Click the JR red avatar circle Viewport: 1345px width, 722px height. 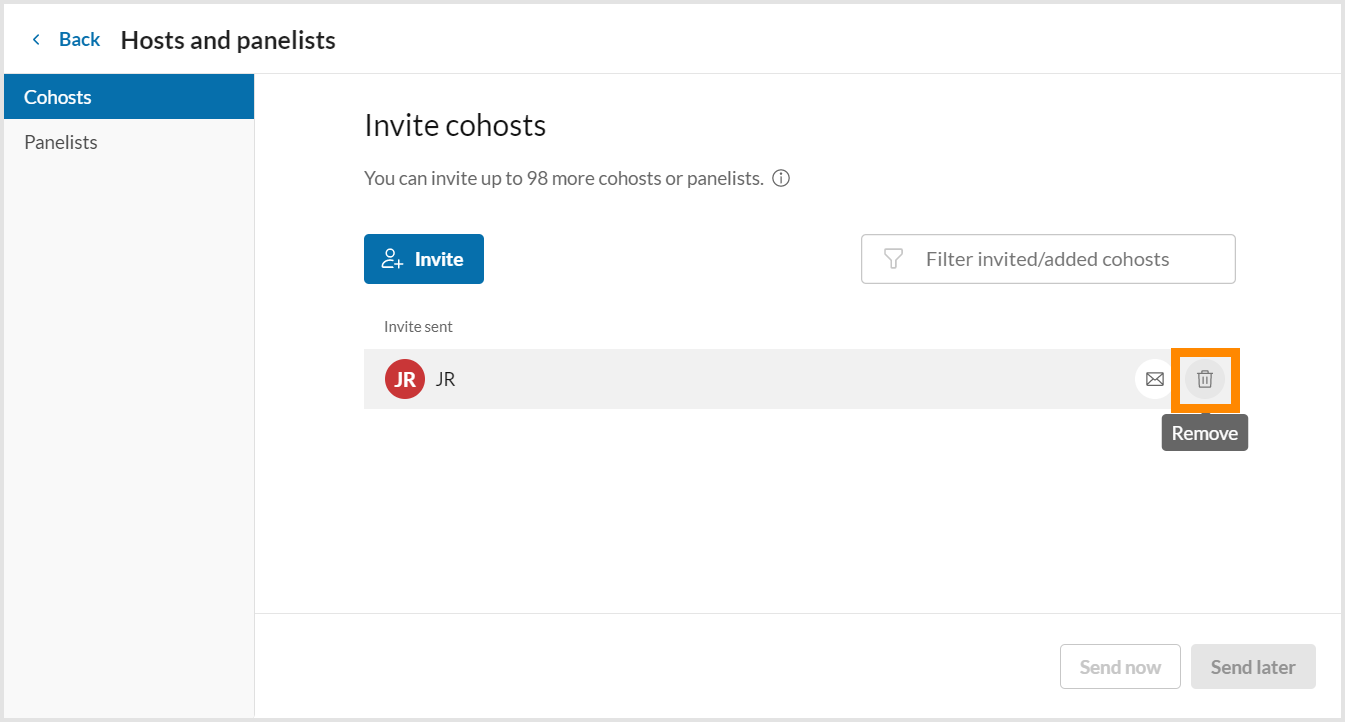click(405, 379)
